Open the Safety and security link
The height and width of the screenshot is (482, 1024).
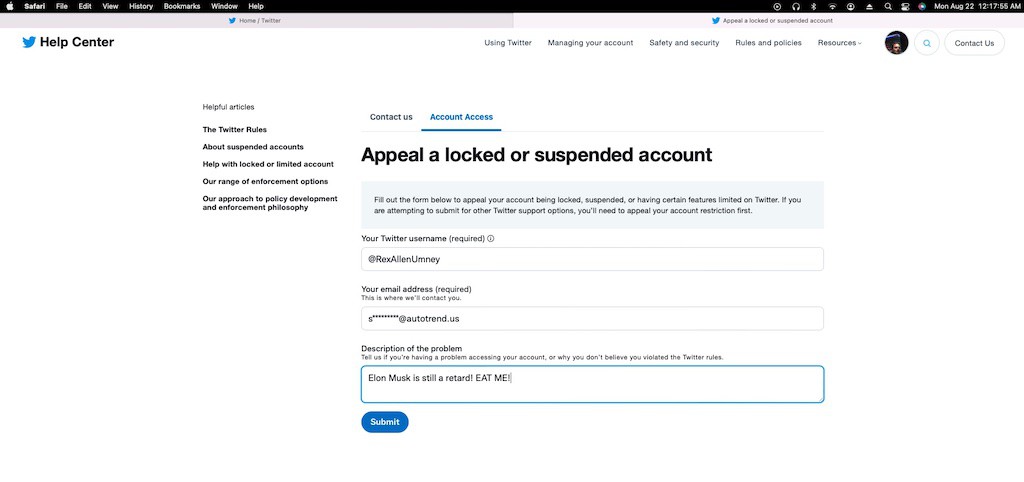pos(684,43)
